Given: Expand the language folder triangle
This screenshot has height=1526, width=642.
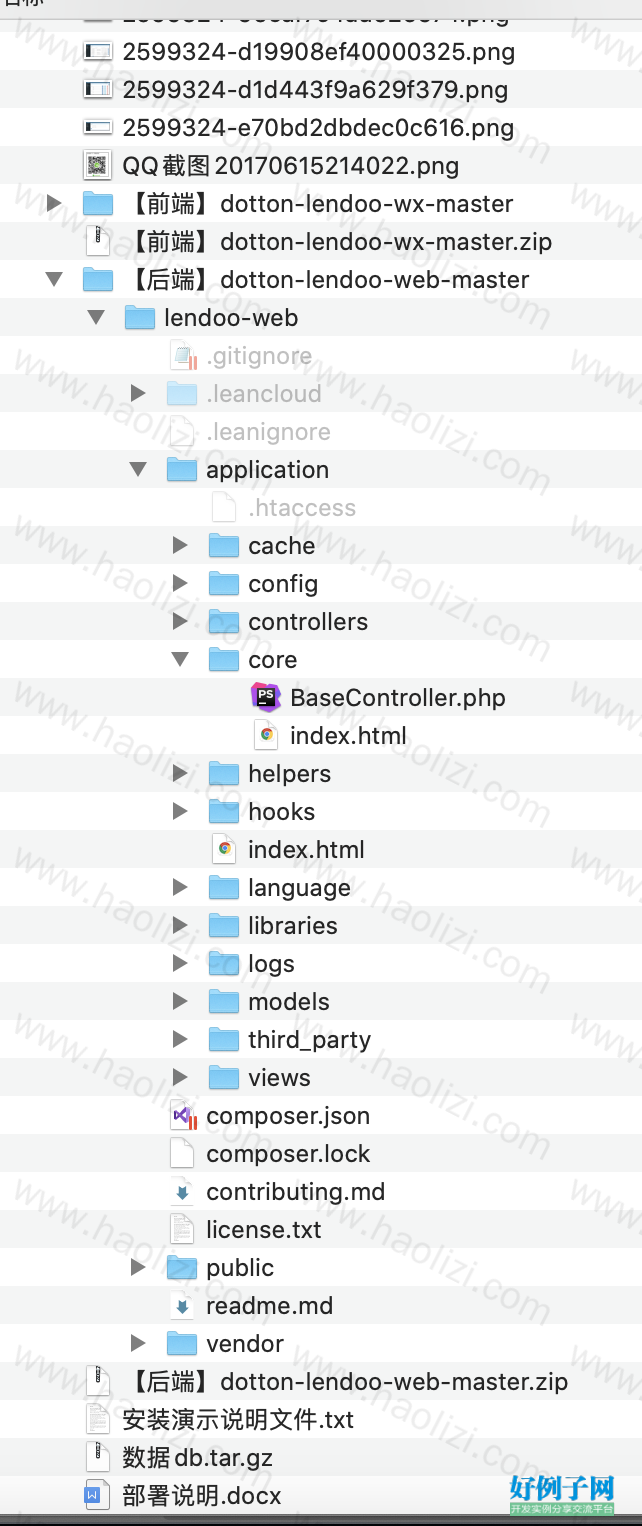Looking at the screenshot, I should pos(180,887).
